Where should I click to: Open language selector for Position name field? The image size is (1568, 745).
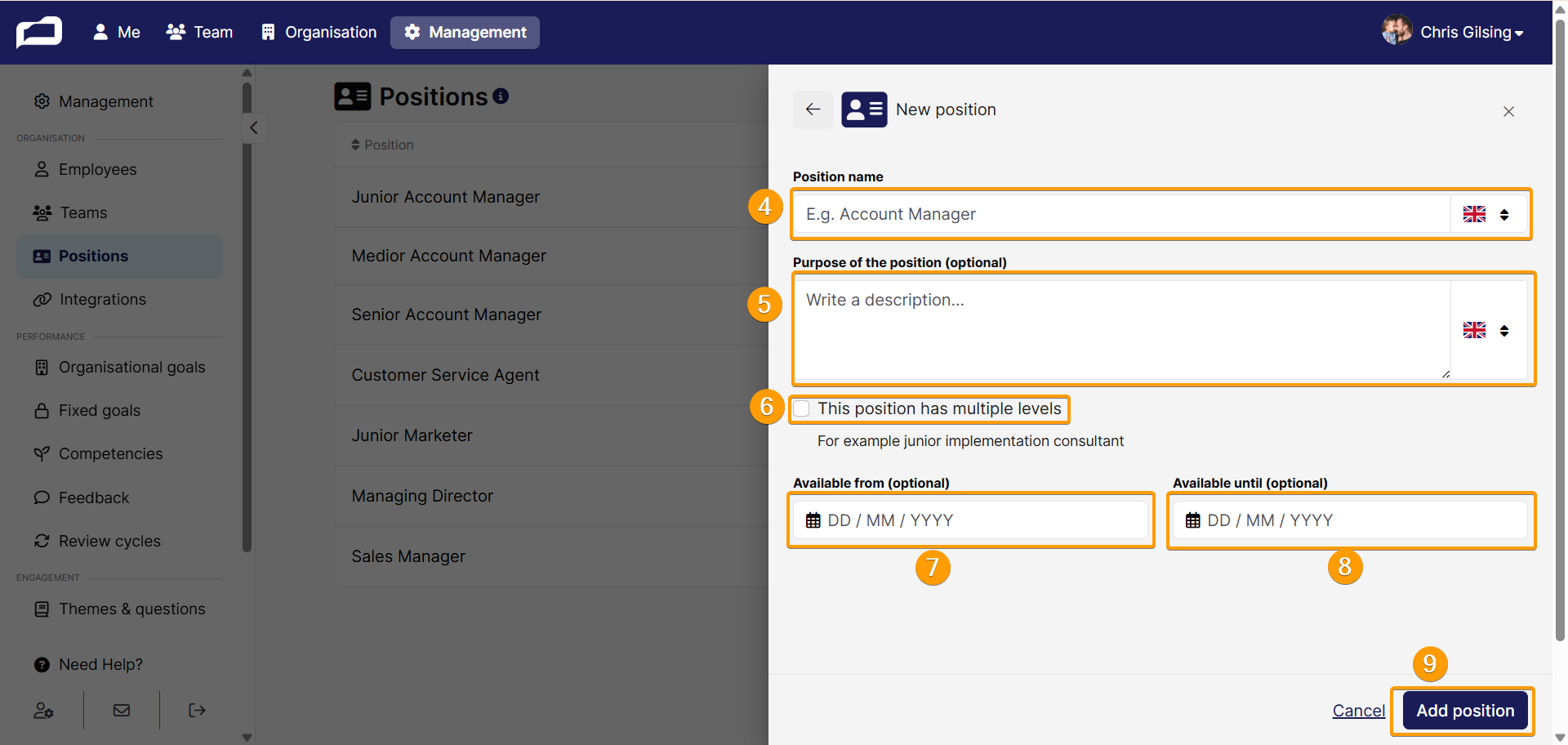click(1486, 214)
